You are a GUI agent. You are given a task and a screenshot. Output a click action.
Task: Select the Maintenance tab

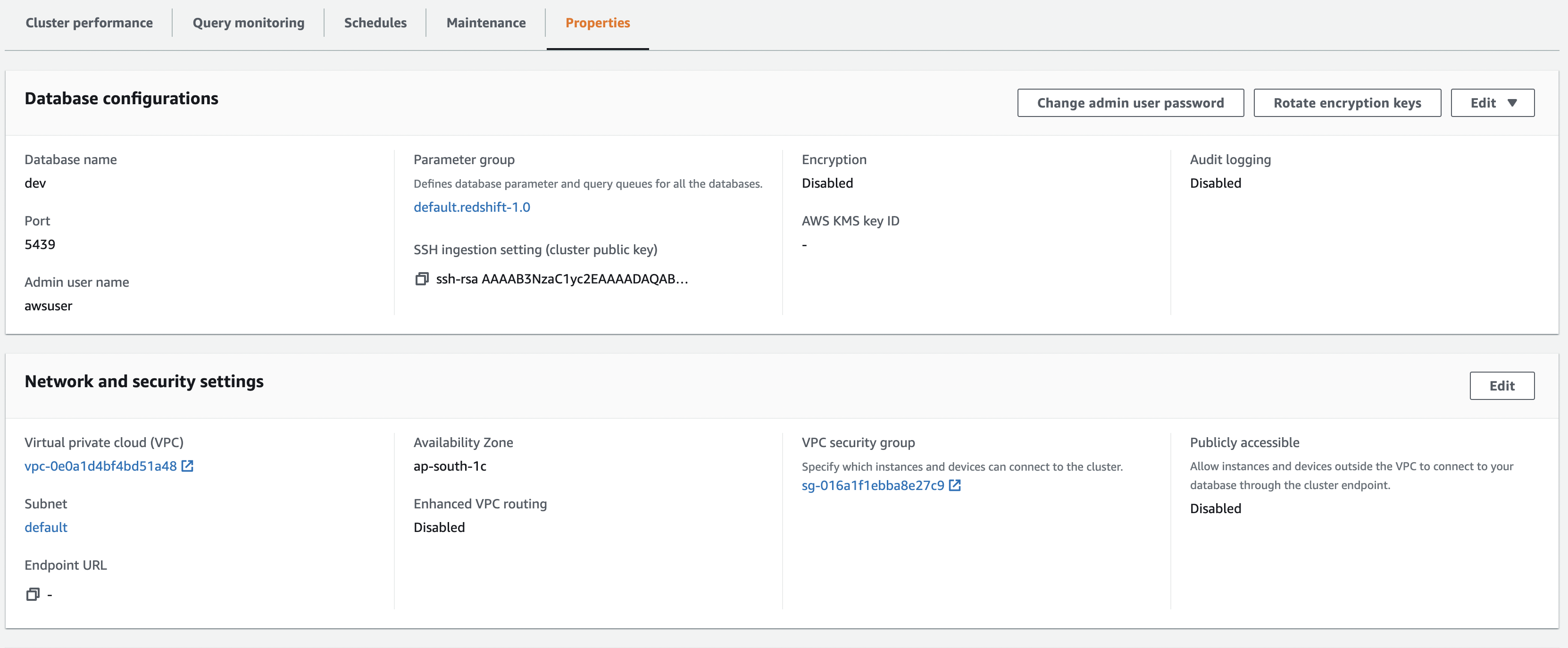[486, 23]
